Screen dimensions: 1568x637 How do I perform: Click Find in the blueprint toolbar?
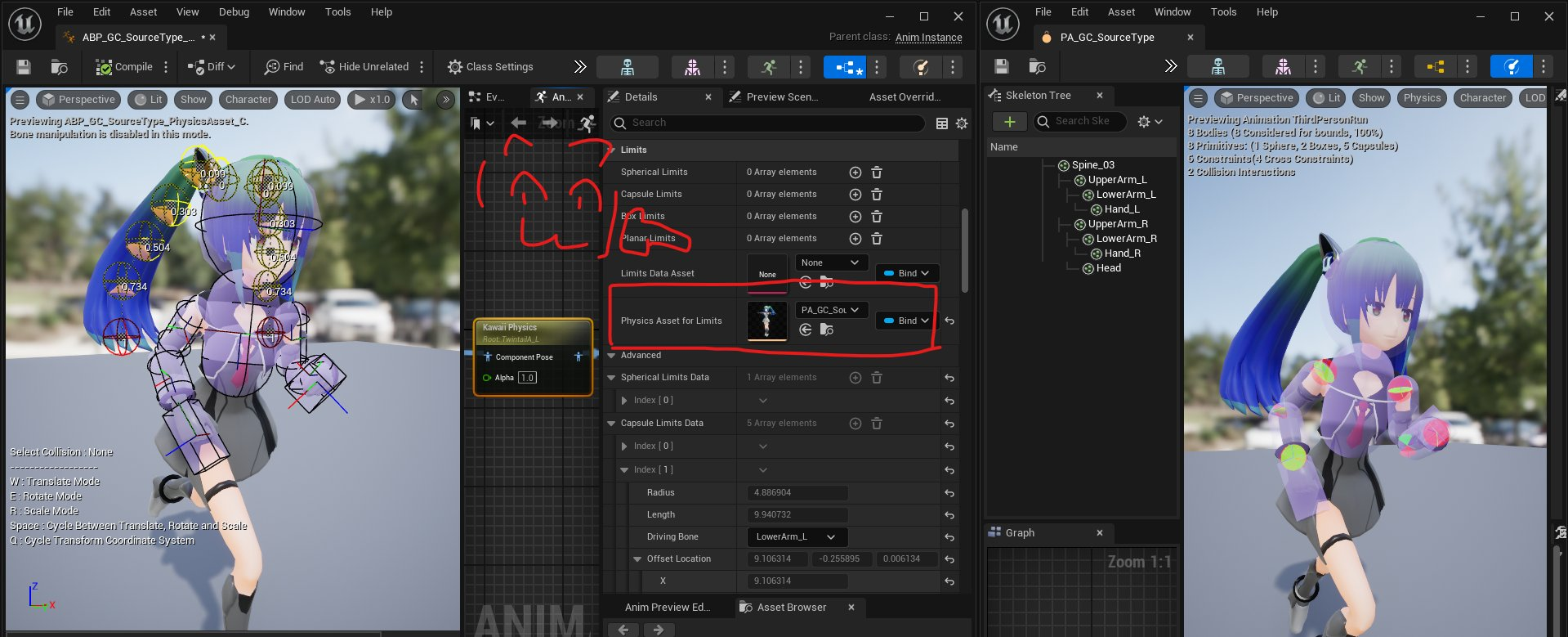pos(284,67)
